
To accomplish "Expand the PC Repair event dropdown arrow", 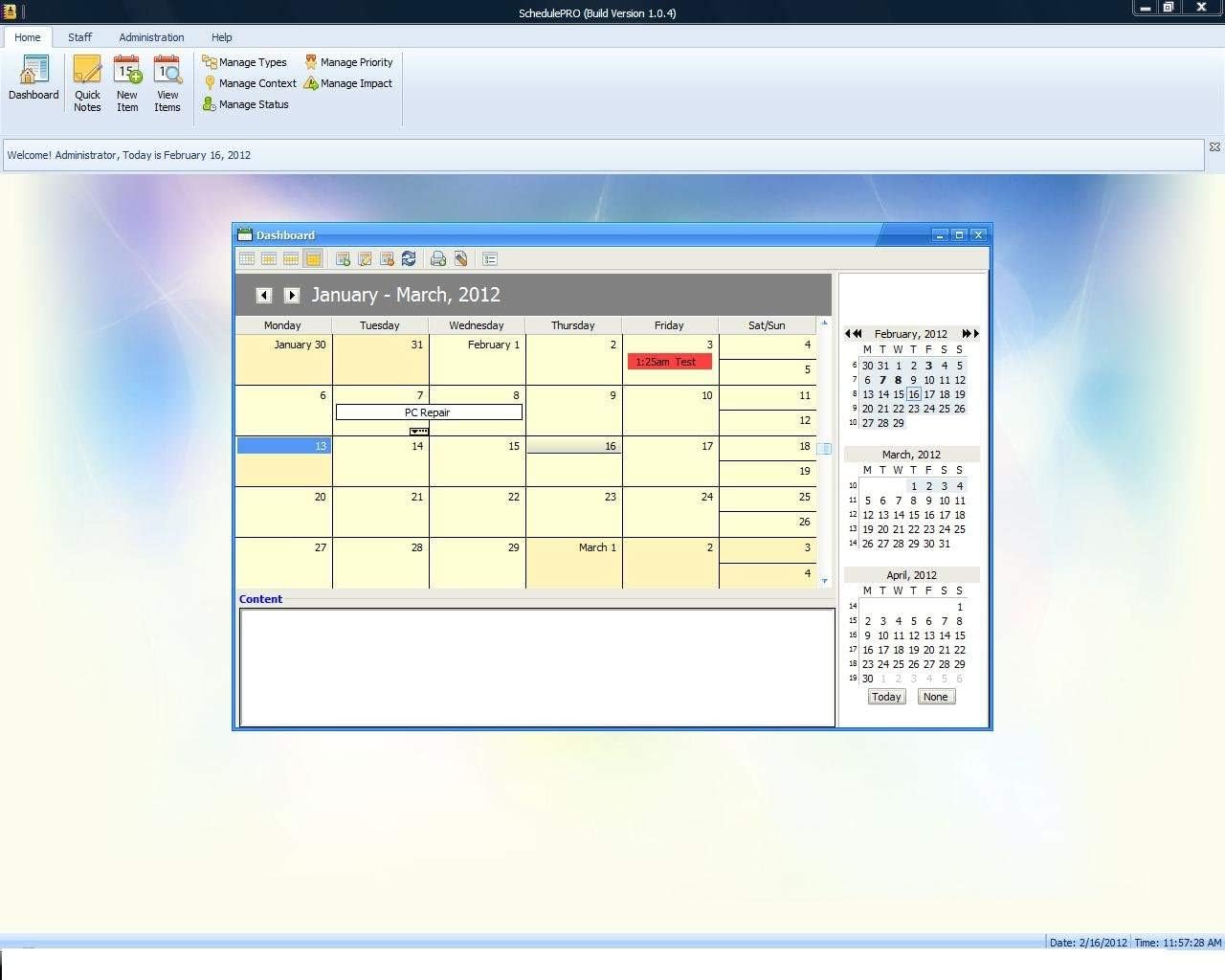I will (x=418, y=432).
